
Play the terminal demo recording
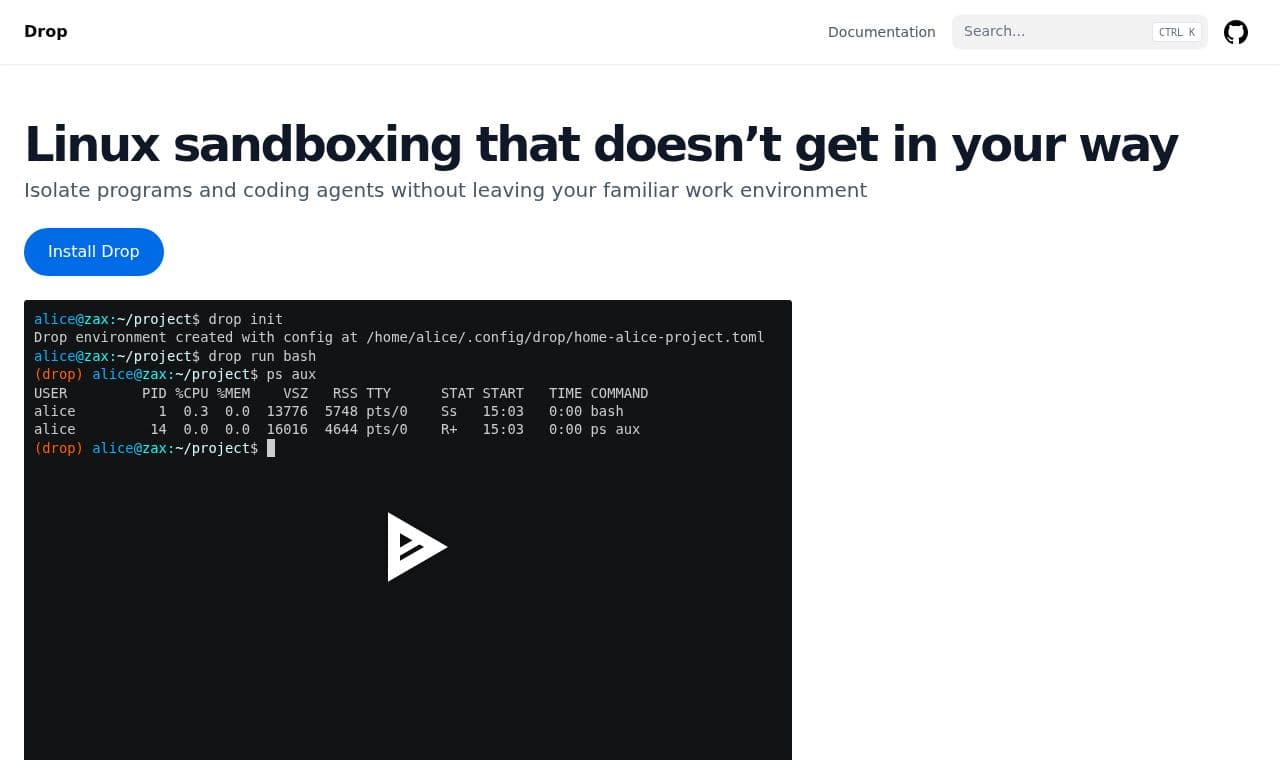click(x=417, y=547)
